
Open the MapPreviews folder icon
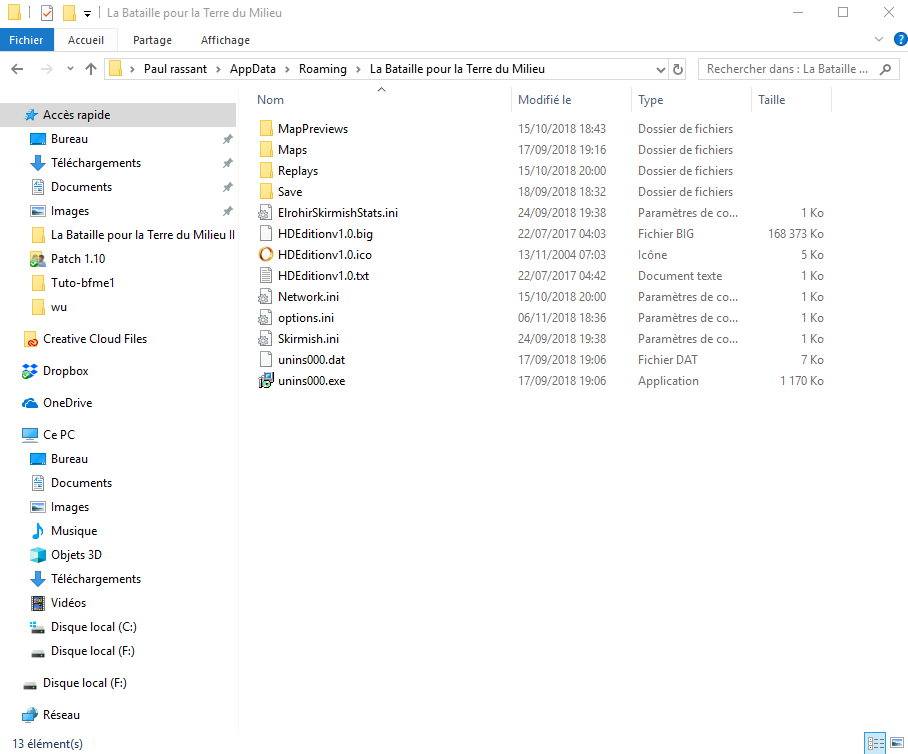tap(266, 129)
